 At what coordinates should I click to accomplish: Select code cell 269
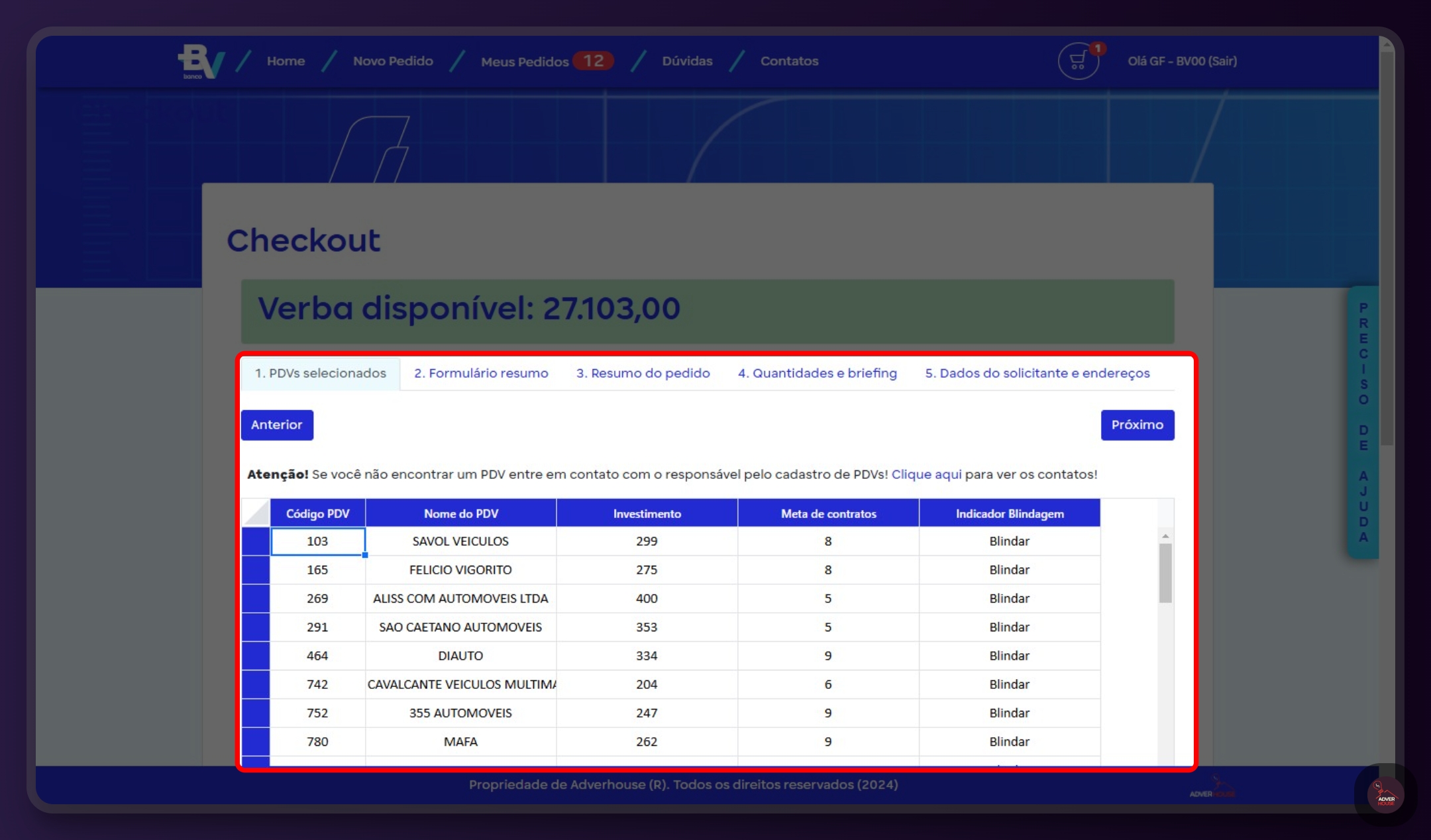[x=317, y=598]
